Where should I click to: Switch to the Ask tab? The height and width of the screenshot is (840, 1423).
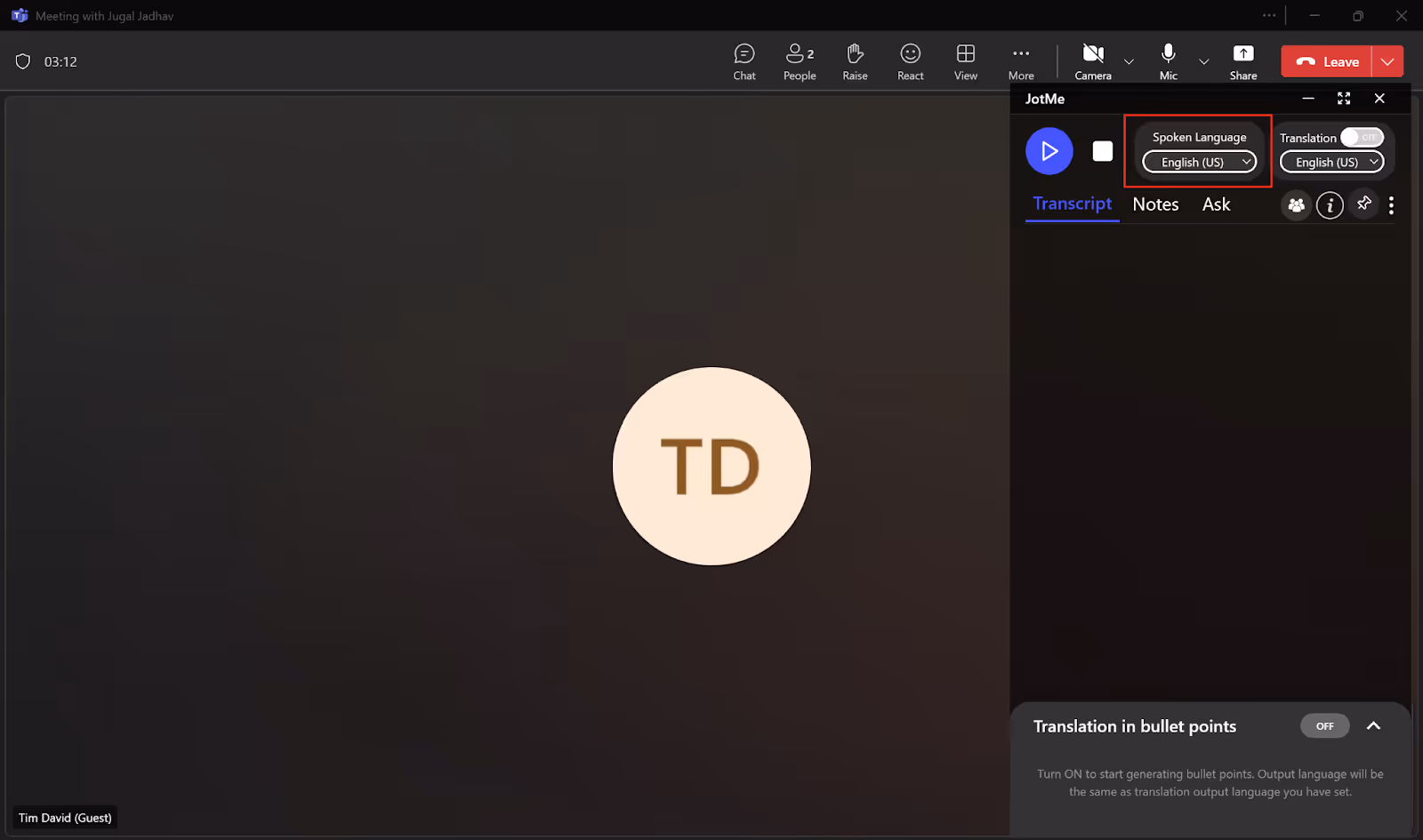point(1216,204)
